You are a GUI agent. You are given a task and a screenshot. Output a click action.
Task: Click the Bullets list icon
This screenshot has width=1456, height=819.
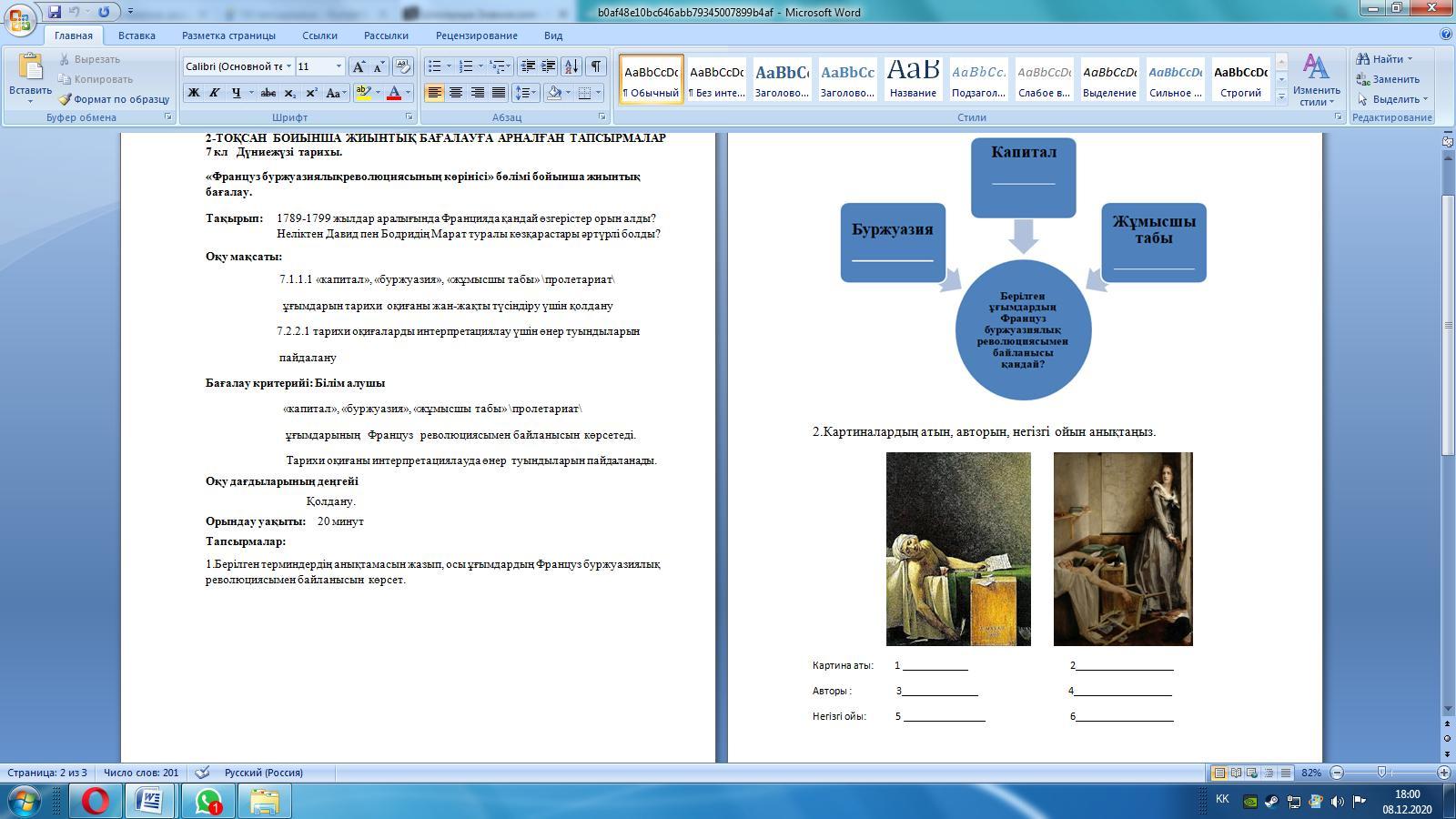tap(435, 66)
